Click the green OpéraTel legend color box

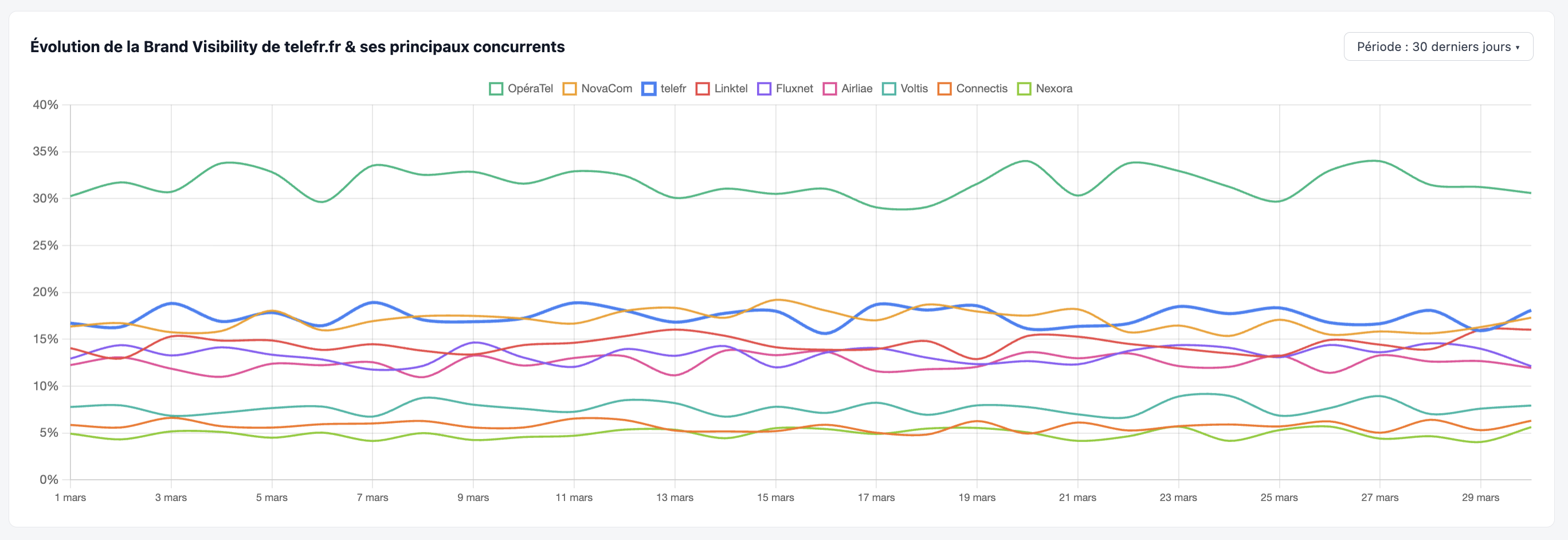coord(496,89)
